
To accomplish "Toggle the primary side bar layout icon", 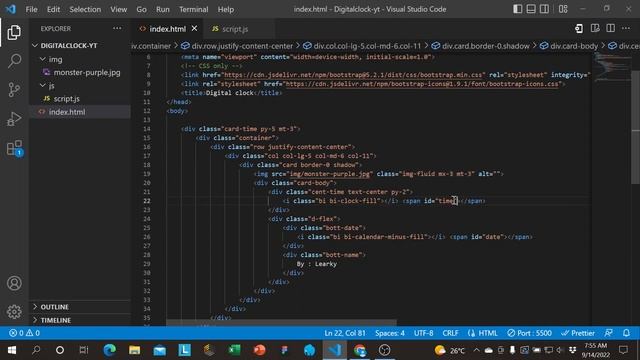I will 518,9.
